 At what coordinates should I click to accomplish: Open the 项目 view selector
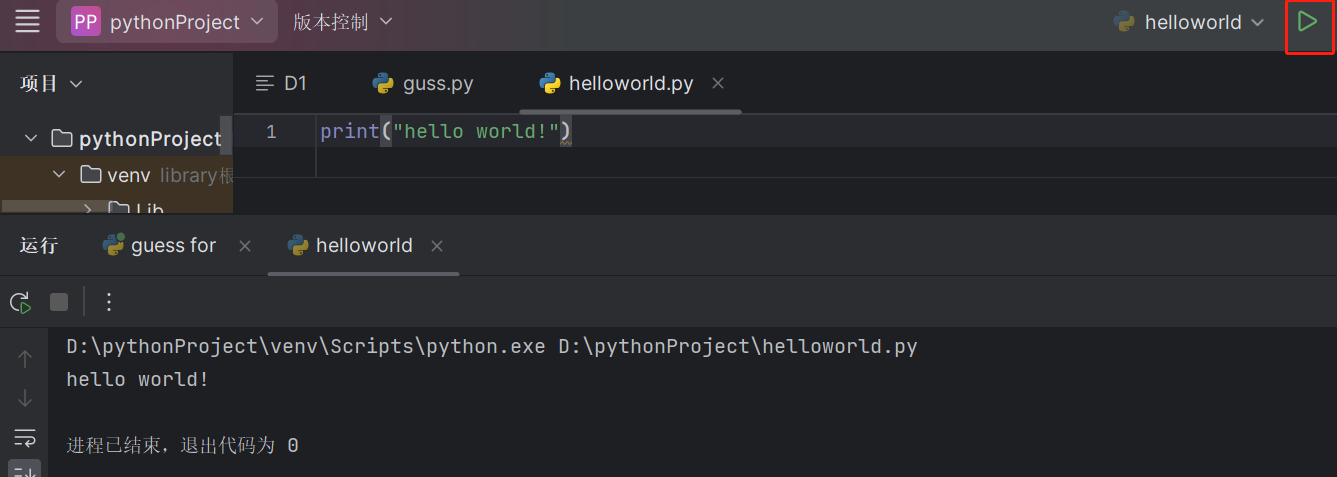[x=51, y=83]
